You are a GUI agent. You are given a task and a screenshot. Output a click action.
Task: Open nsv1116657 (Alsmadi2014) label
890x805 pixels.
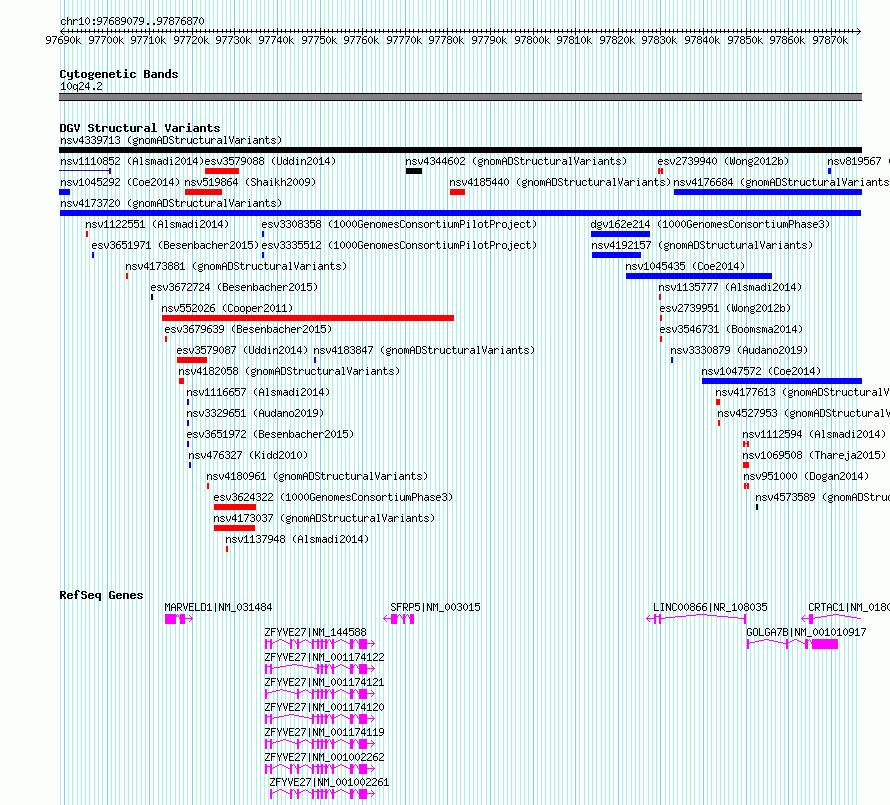tap(258, 392)
